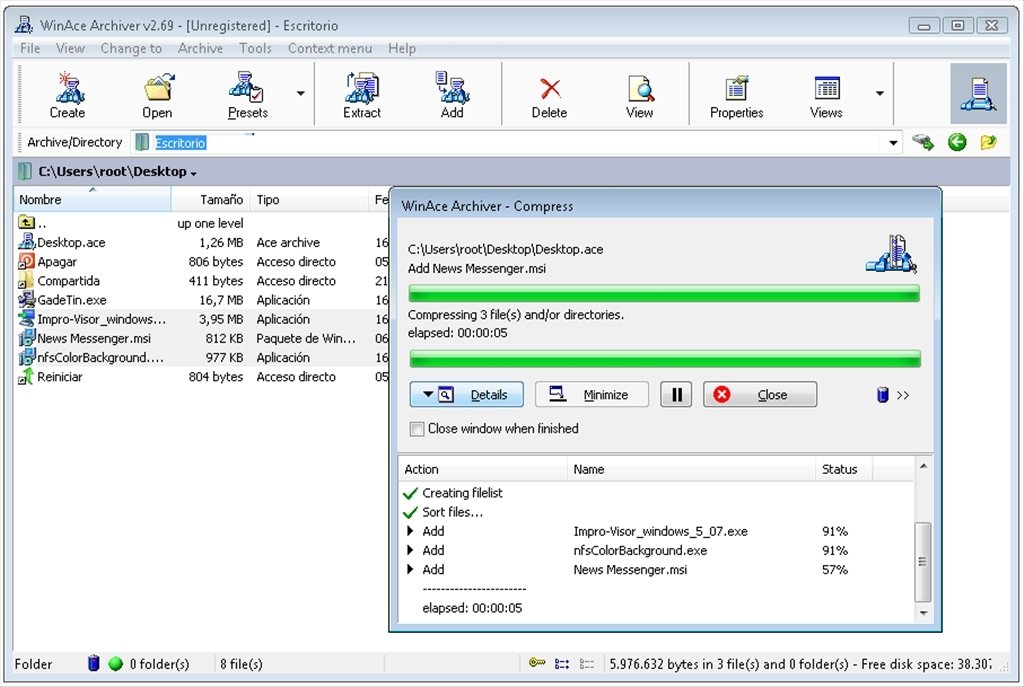This screenshot has width=1024, height=687.
Task: Sort file list by Tamaño column
Action: 210,199
